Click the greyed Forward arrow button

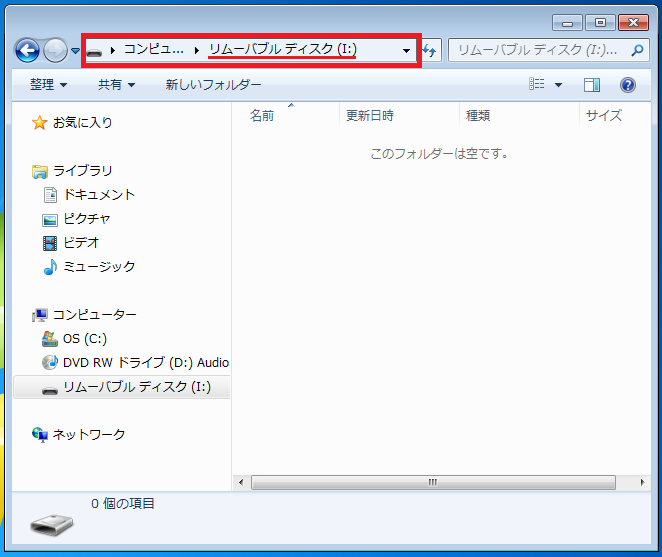(55, 51)
